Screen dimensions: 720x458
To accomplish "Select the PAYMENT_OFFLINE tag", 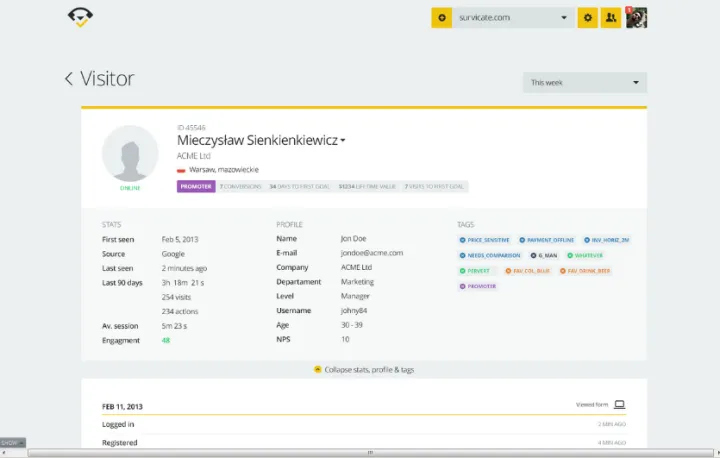I will (x=546, y=240).
